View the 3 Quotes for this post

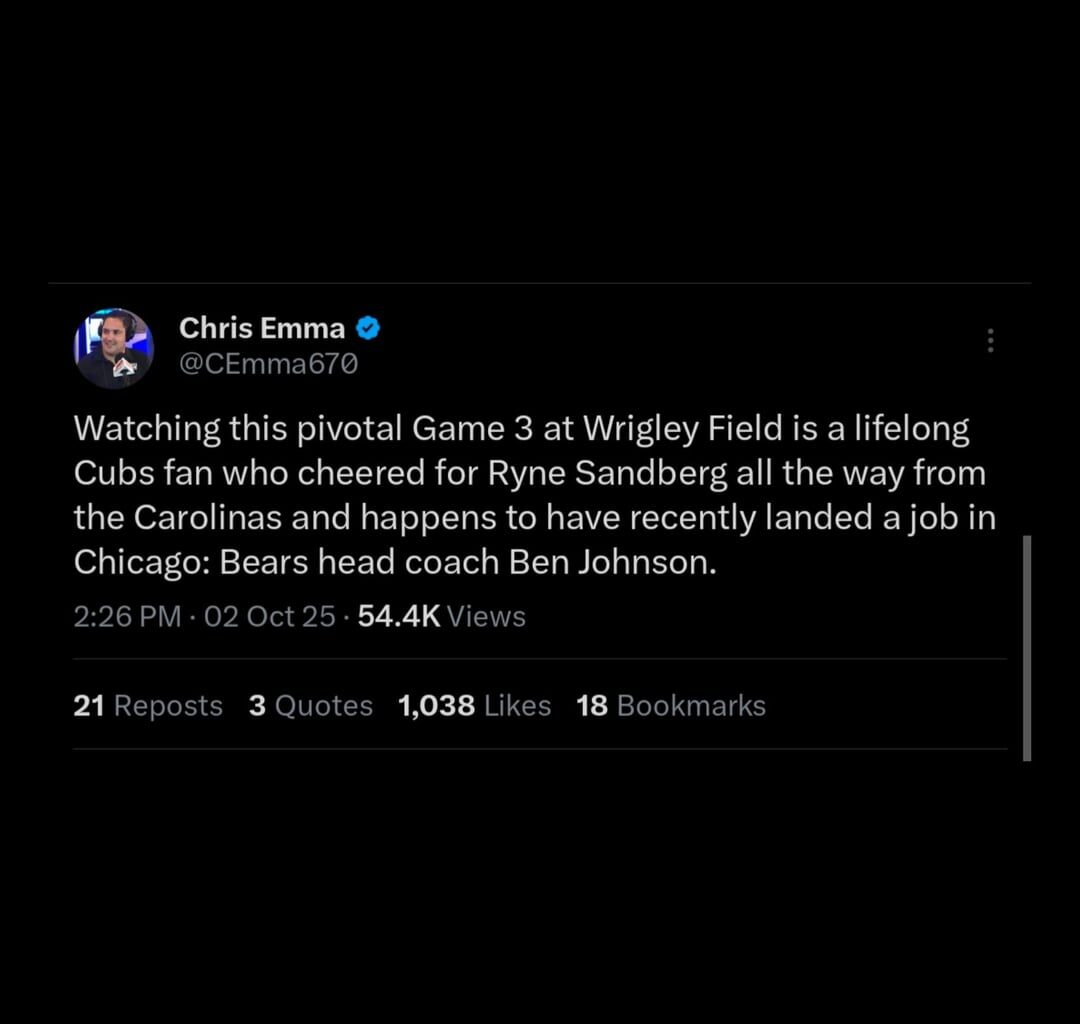point(310,705)
